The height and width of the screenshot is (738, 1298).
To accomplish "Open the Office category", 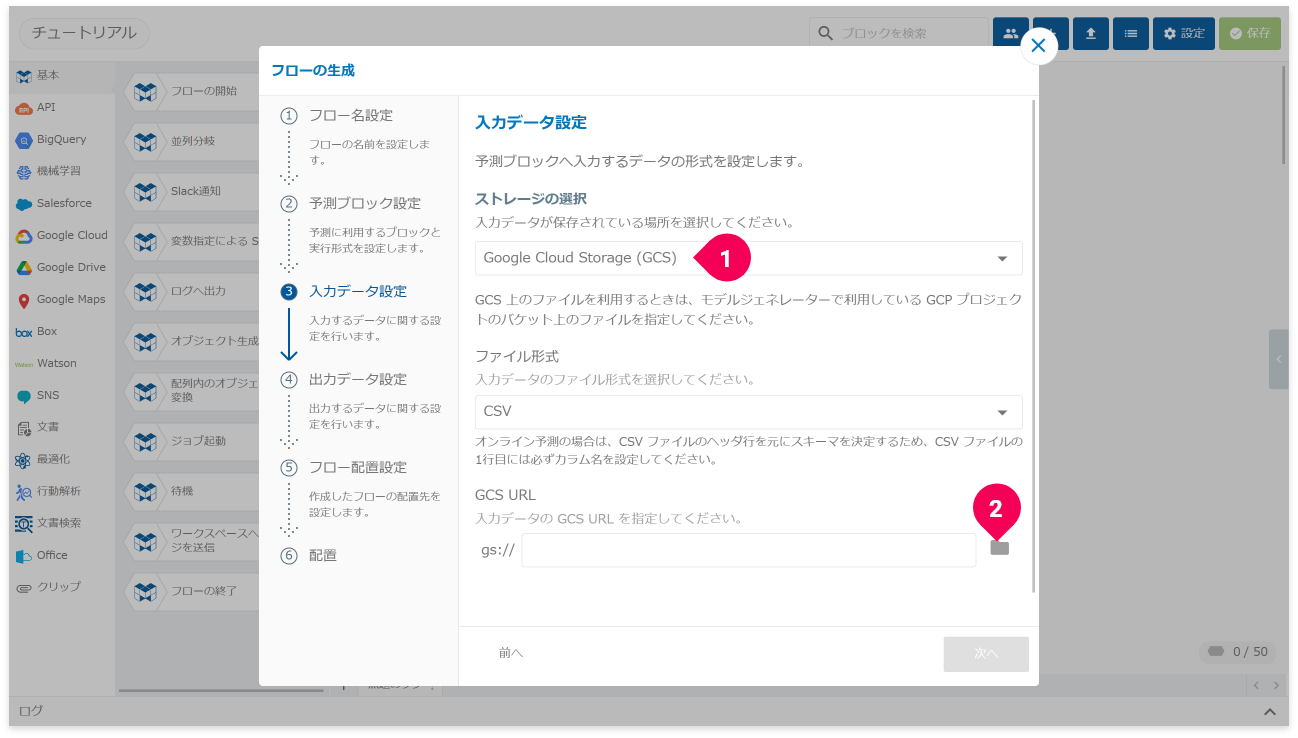I will tap(60, 556).
